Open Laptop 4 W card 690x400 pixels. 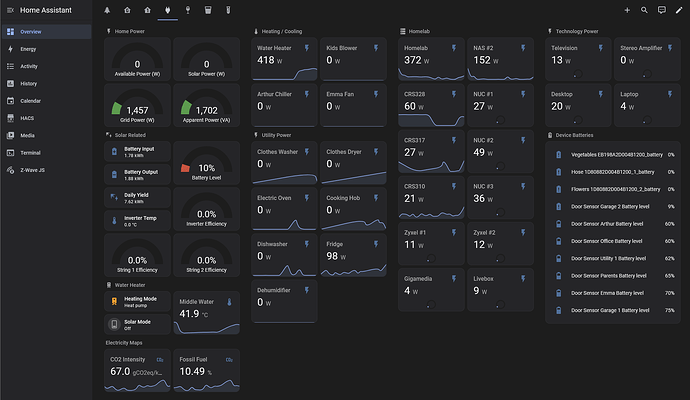coord(647,106)
